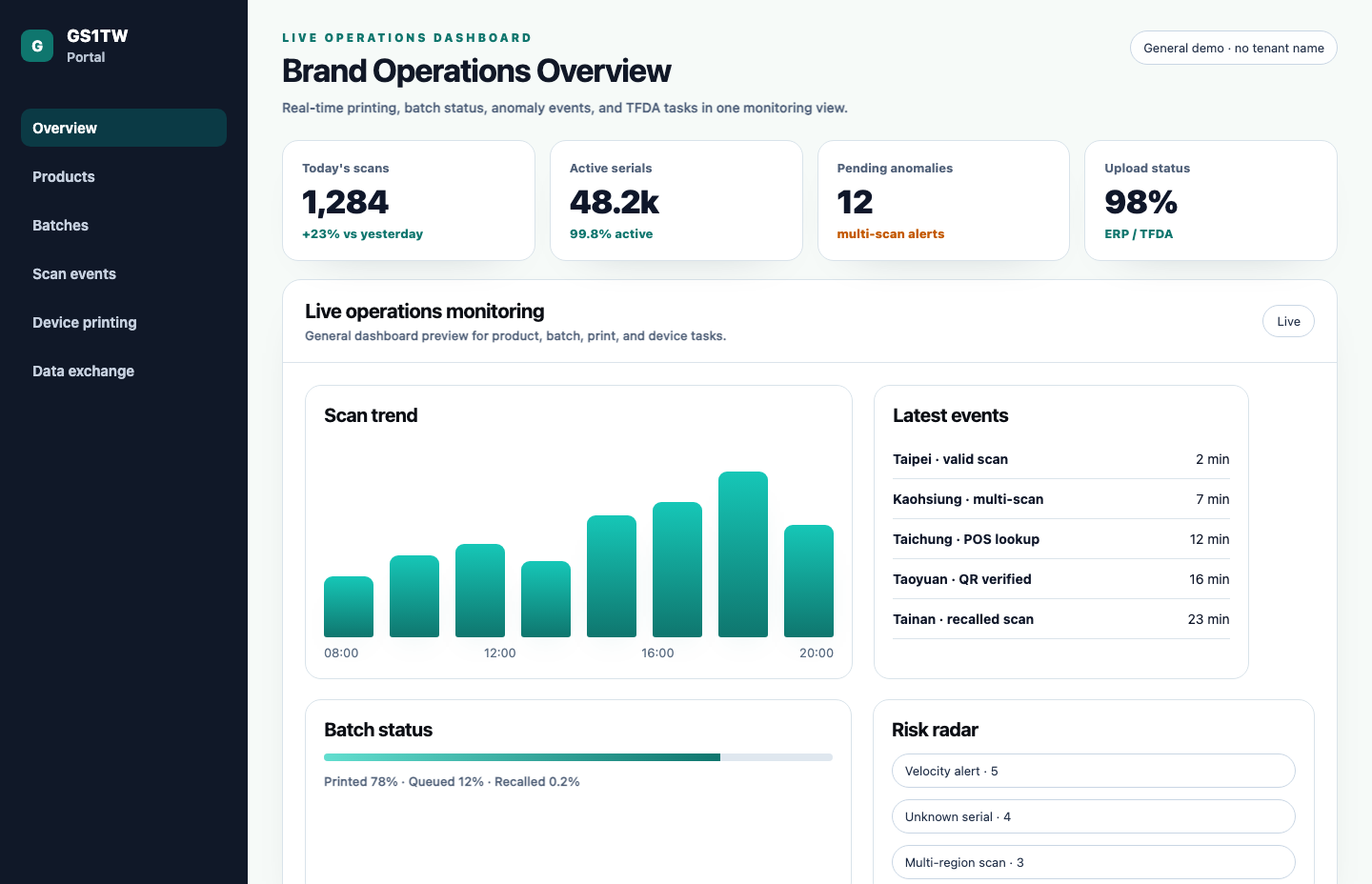
Task: Click the '+23% vs yesterday' text
Action: click(363, 233)
